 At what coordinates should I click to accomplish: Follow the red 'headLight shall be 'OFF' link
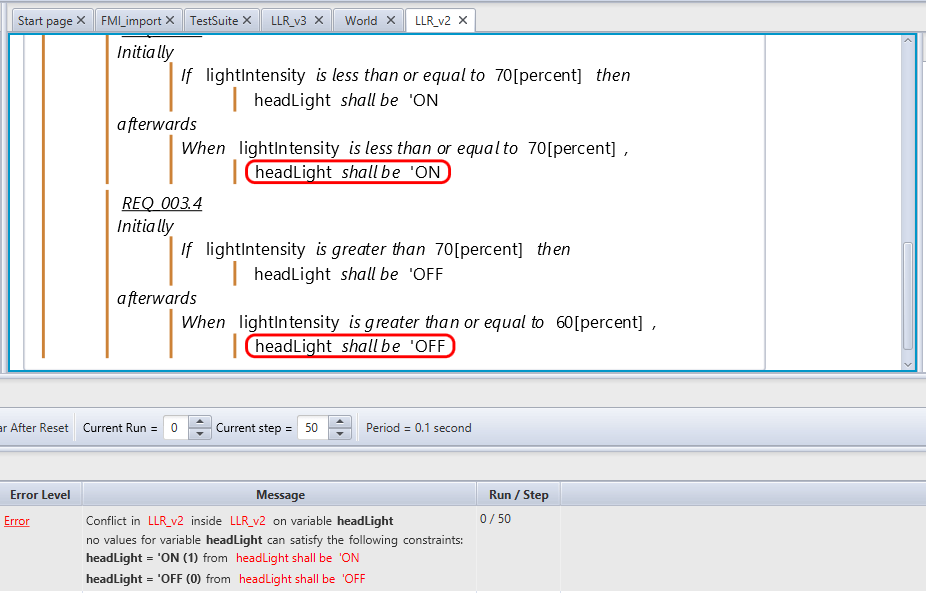[302, 579]
